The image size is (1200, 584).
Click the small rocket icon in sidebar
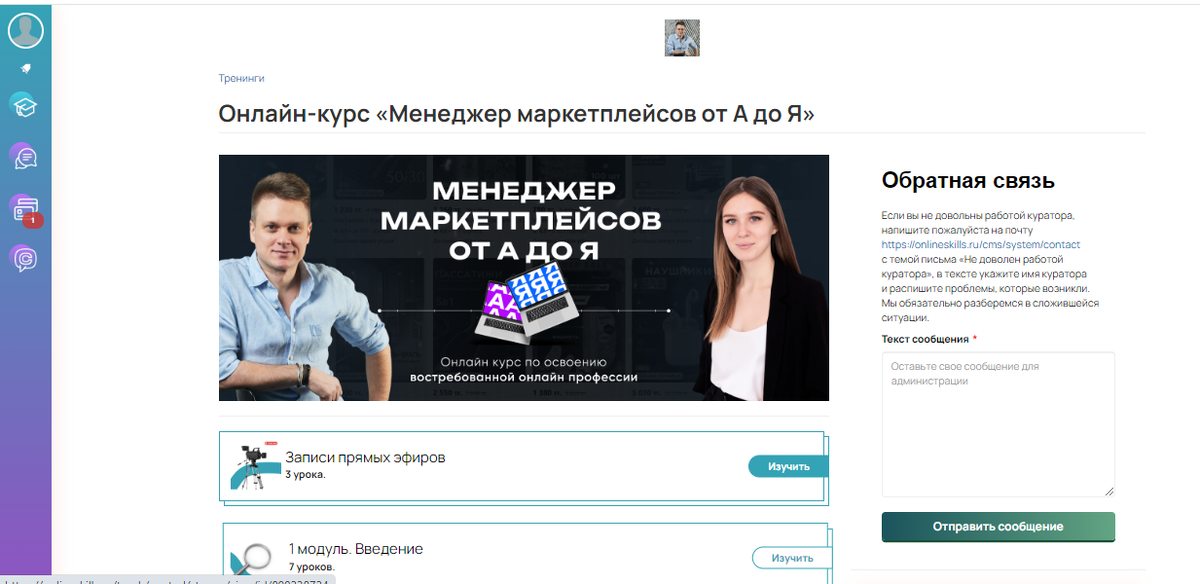point(26,69)
